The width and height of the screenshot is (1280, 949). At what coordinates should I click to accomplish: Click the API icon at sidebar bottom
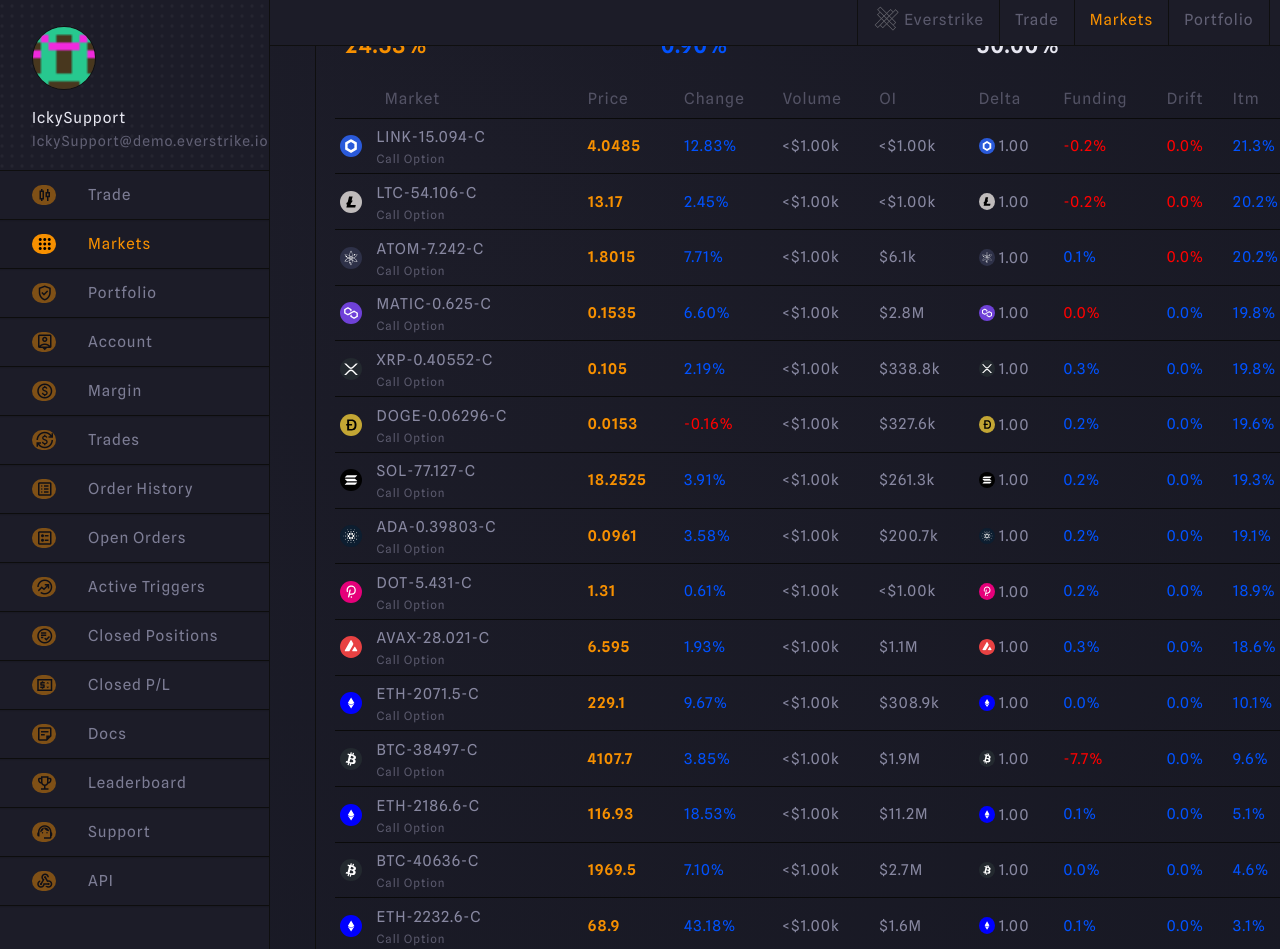pyautogui.click(x=44, y=880)
